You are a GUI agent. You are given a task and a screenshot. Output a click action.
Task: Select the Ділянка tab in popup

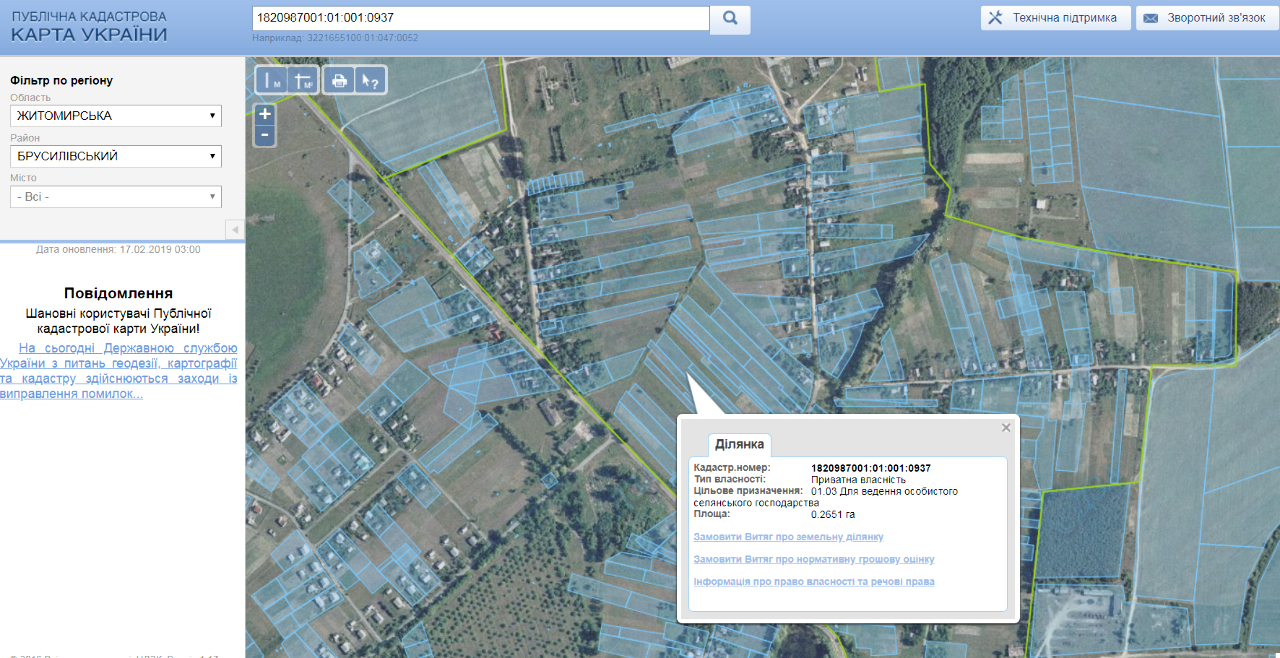tap(740, 444)
